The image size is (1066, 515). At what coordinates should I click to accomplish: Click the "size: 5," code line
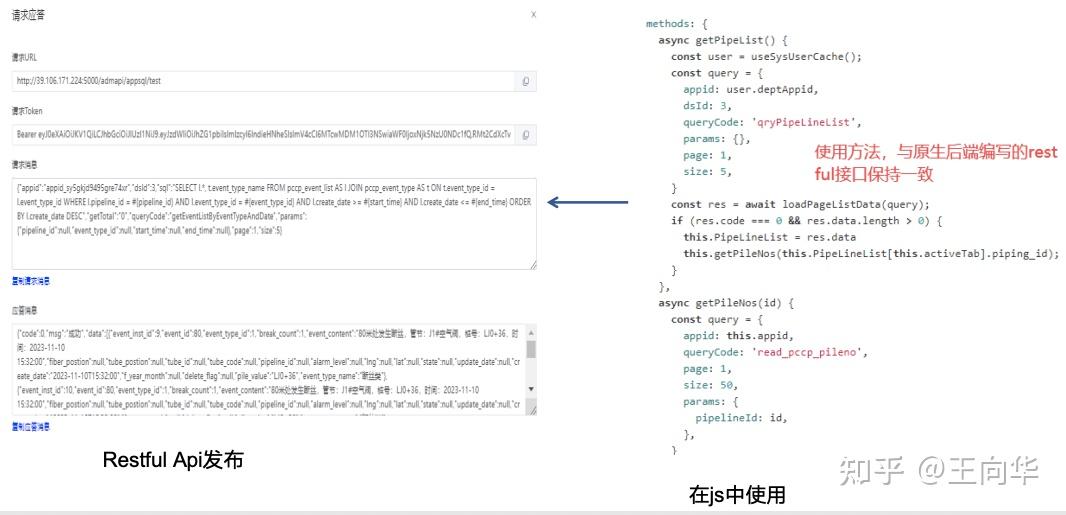coord(707,172)
